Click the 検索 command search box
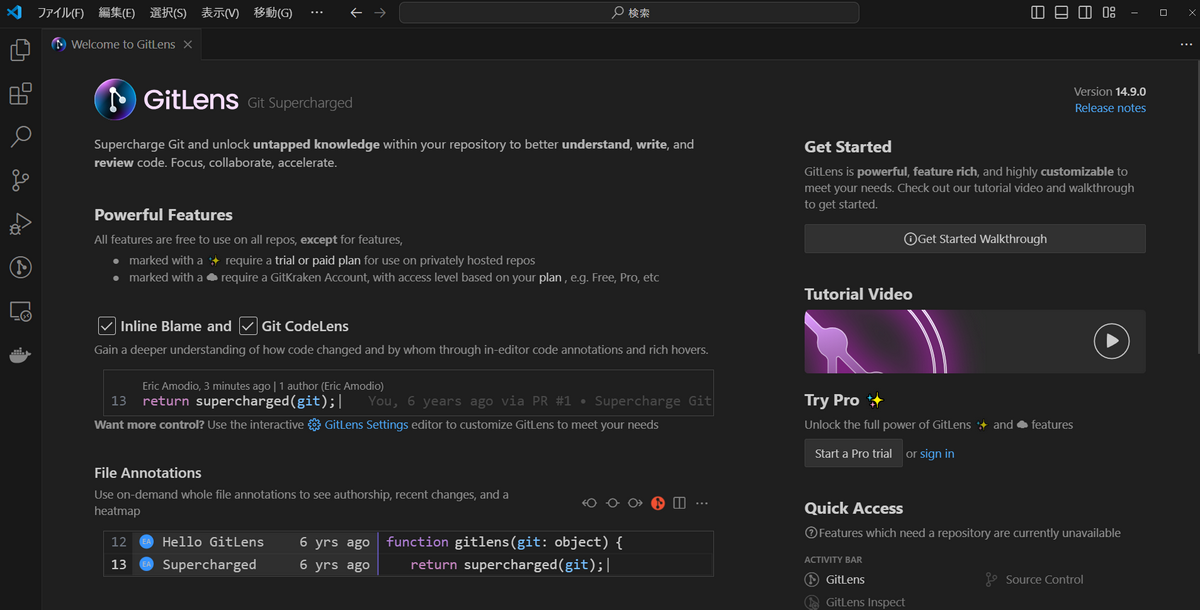The image size is (1200, 610). (629, 13)
